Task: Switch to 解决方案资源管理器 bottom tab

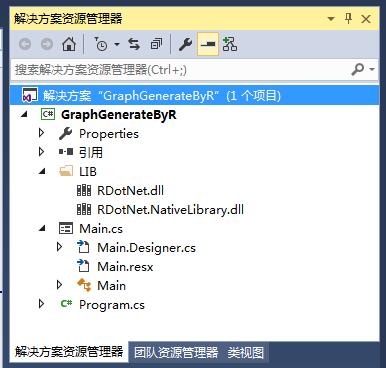Action: coord(69,352)
